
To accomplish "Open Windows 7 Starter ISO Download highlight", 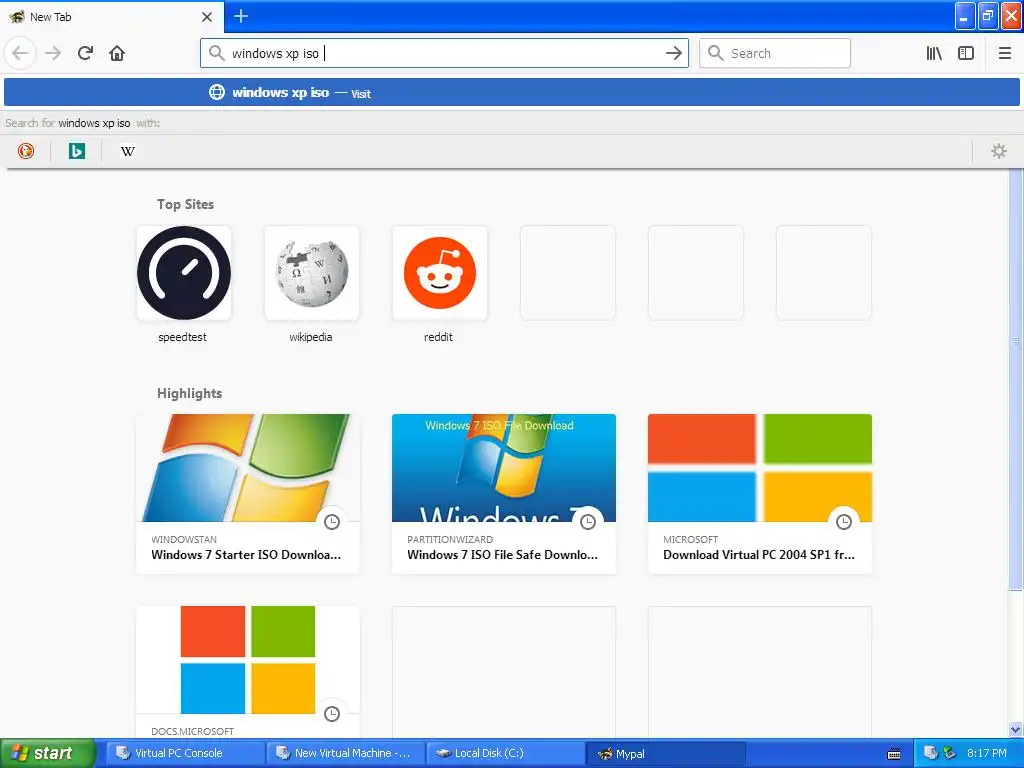I will tap(248, 494).
